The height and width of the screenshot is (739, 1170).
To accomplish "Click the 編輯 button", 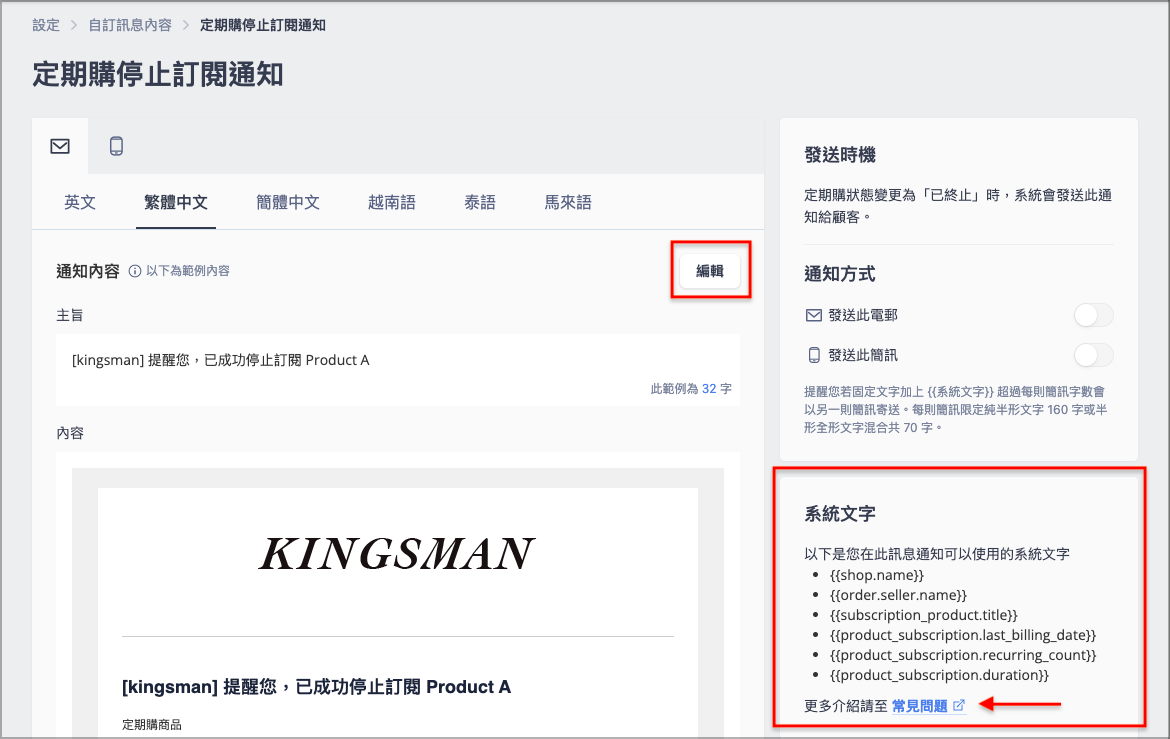I will click(x=710, y=271).
